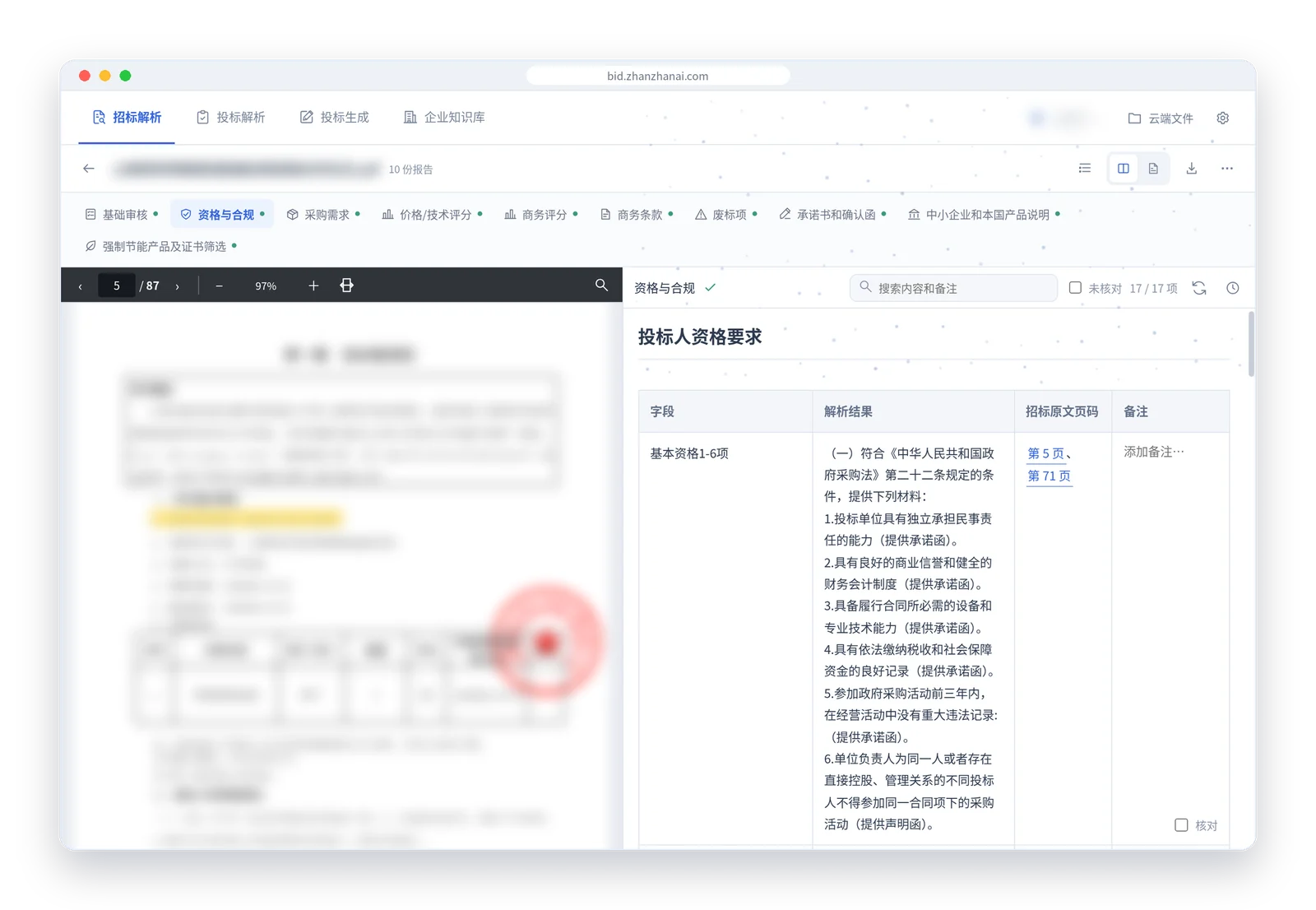1316x910 pixels.
Task: Switch to 招标解析 top tab
Action: [127, 117]
